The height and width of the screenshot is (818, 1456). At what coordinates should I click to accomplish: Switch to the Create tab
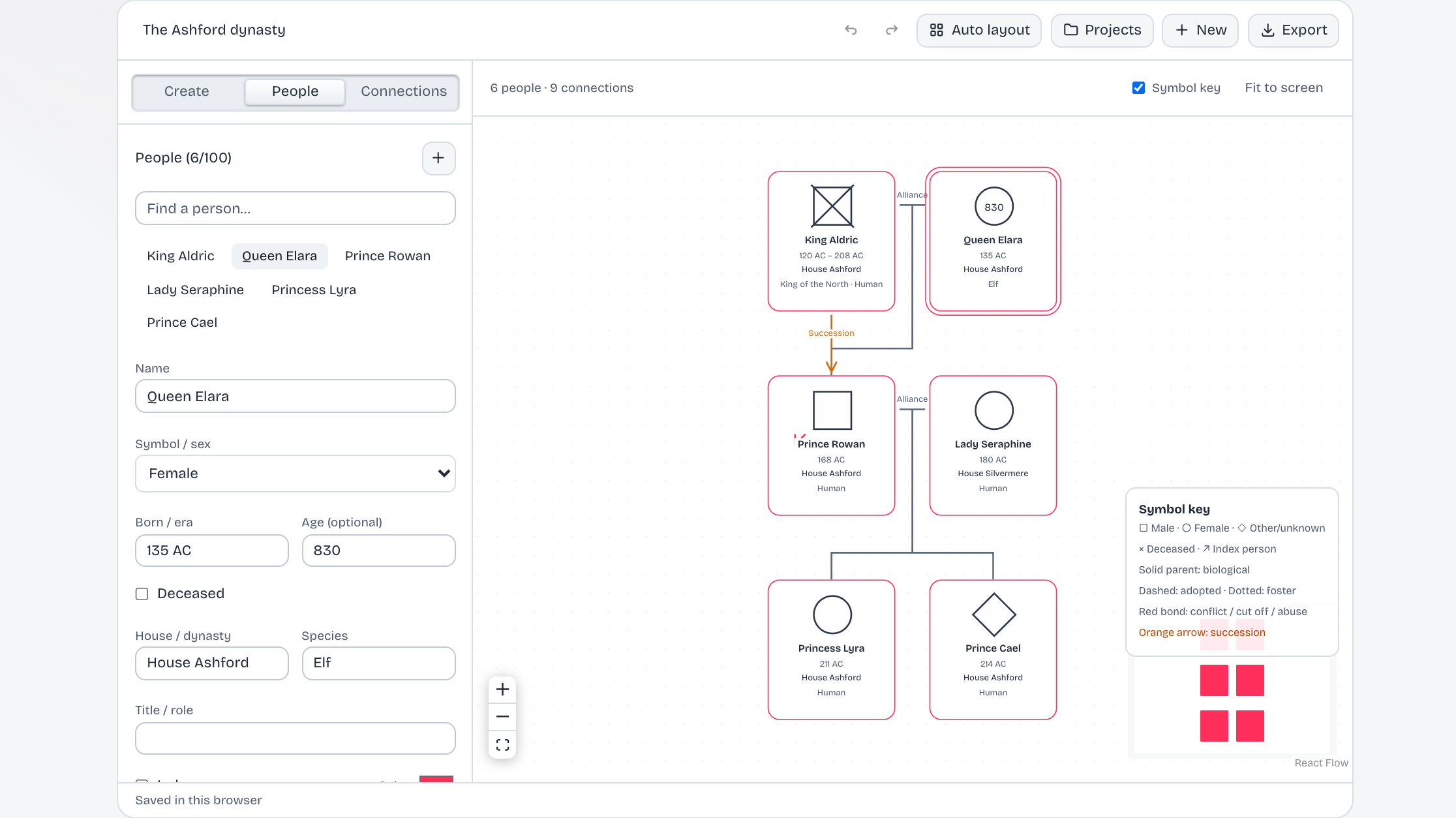(x=187, y=91)
